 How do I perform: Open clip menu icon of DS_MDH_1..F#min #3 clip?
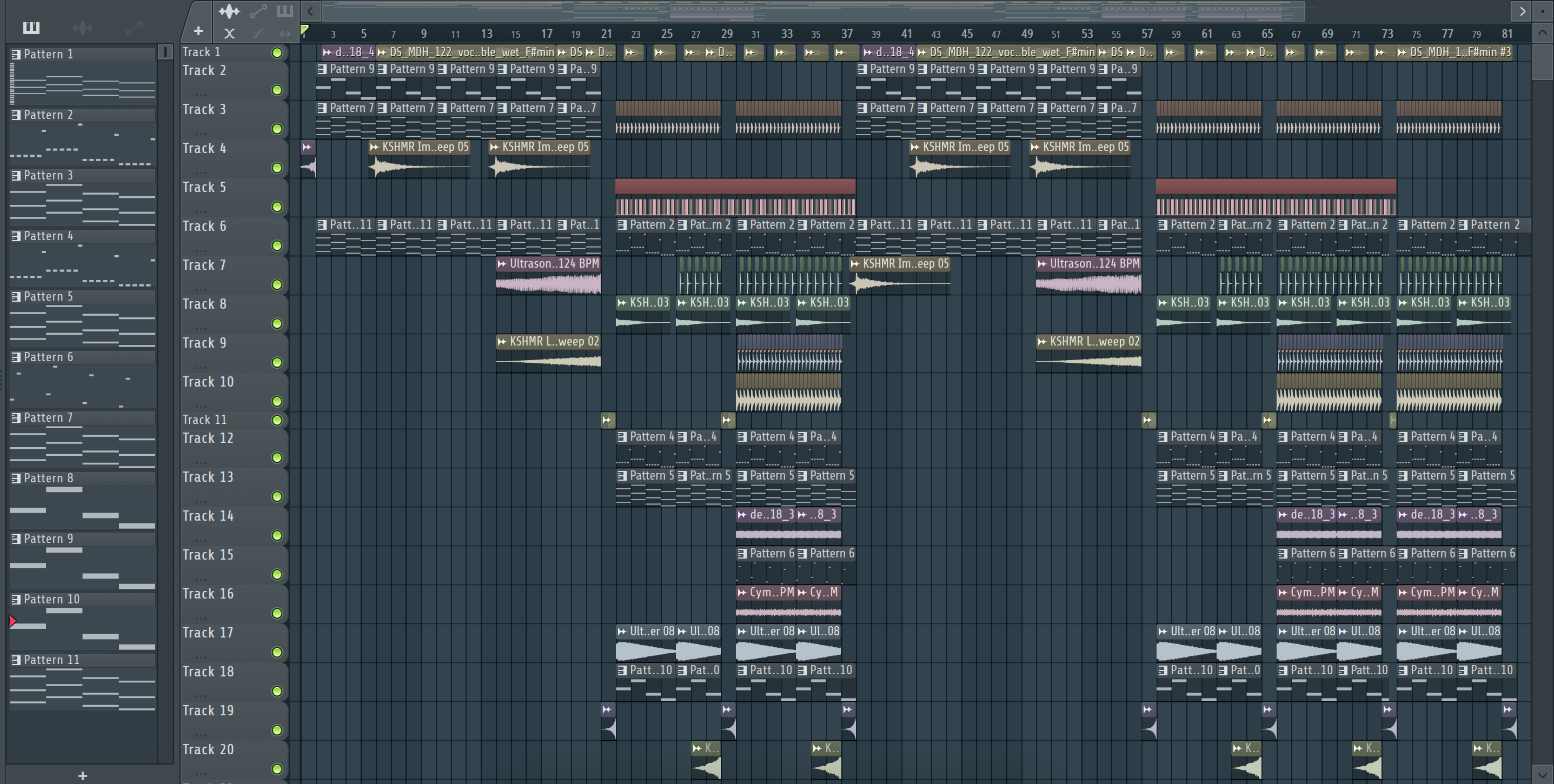pos(1402,52)
